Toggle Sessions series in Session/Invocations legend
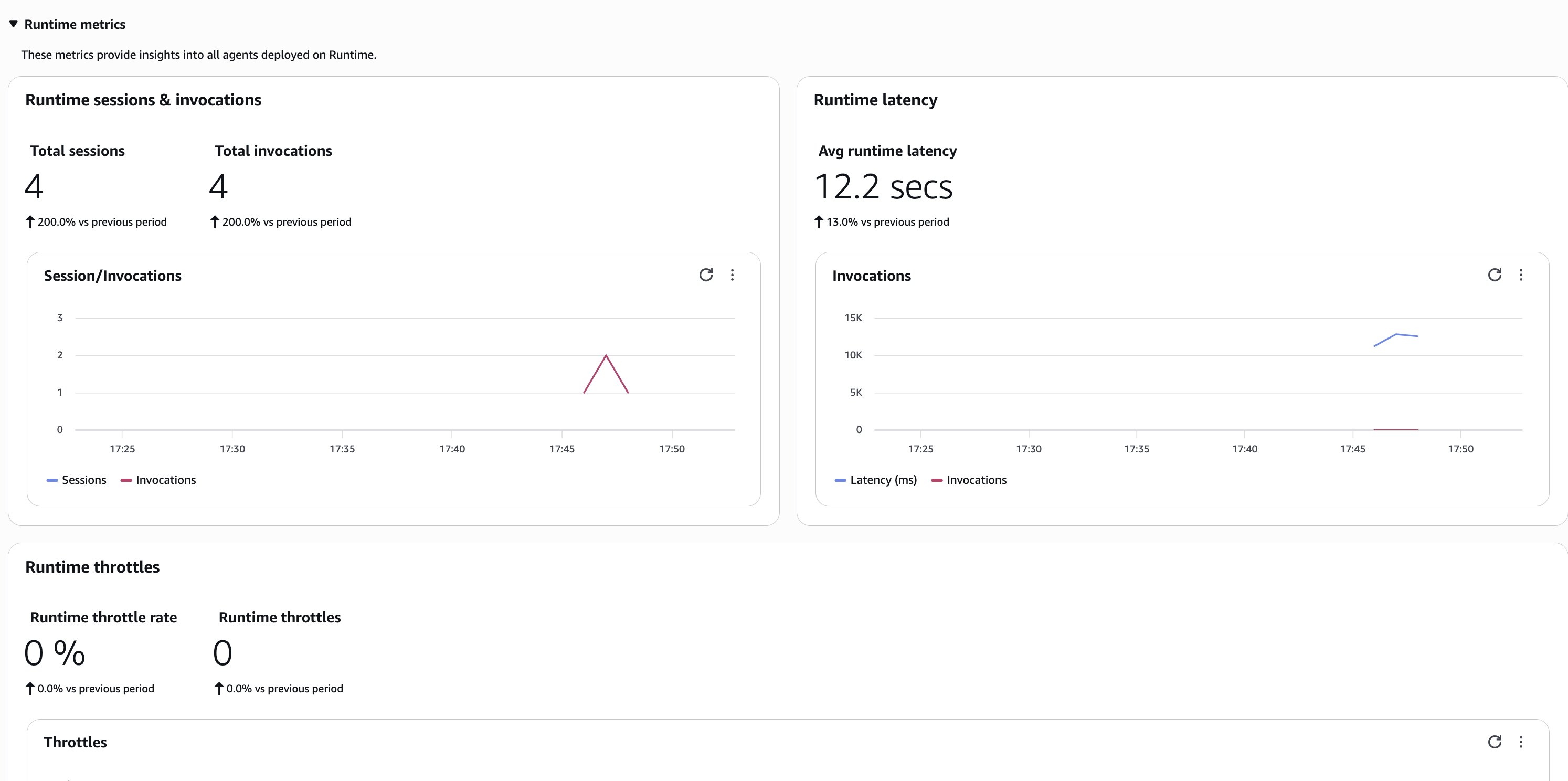Viewport: 1568px width, 781px height. coord(83,480)
